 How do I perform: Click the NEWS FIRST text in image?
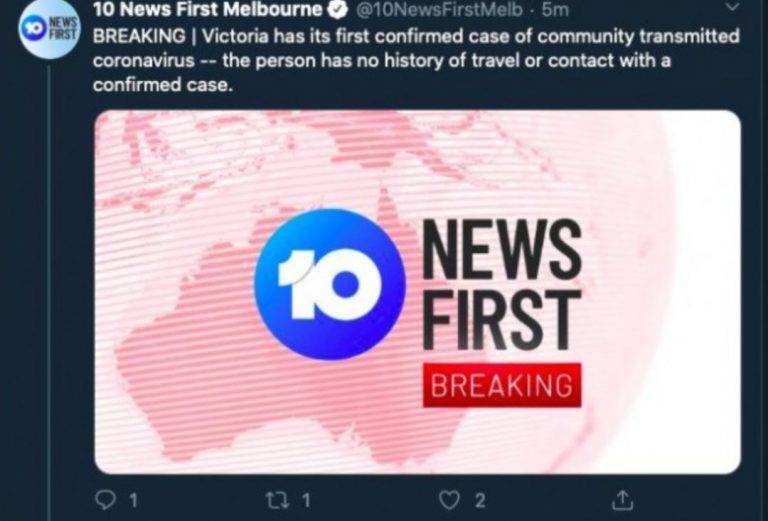point(502,285)
